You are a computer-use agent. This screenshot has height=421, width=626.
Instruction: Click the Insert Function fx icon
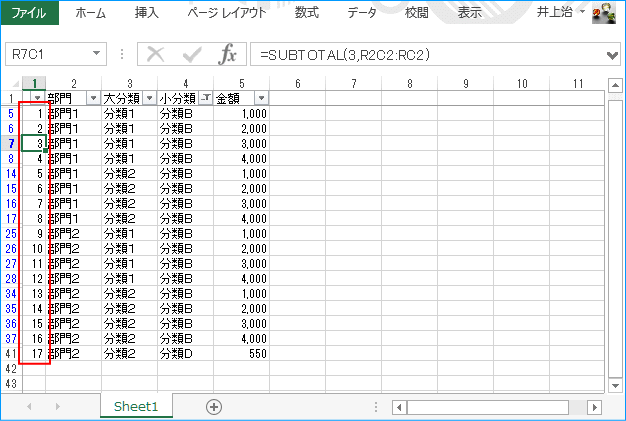click(227, 54)
